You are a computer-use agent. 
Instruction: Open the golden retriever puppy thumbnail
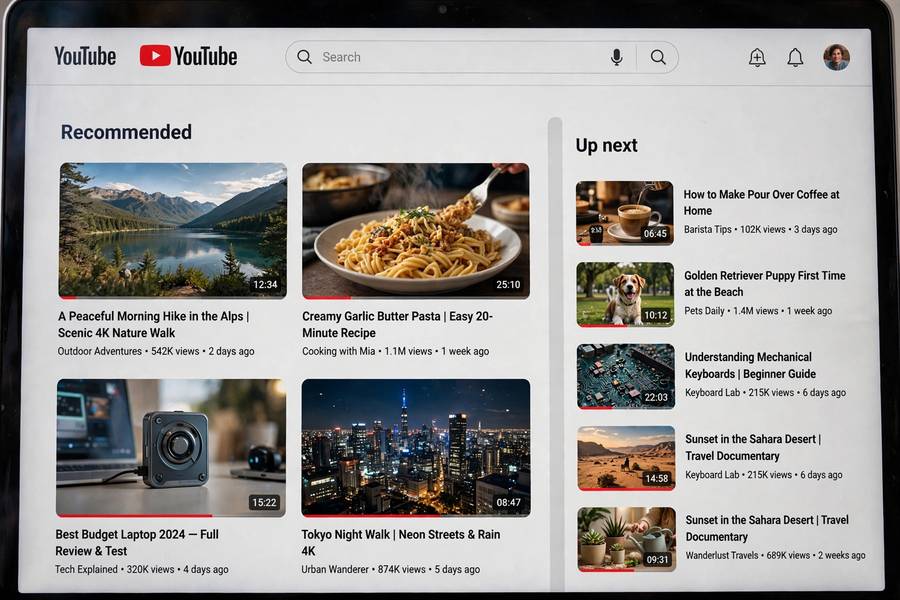pos(625,295)
